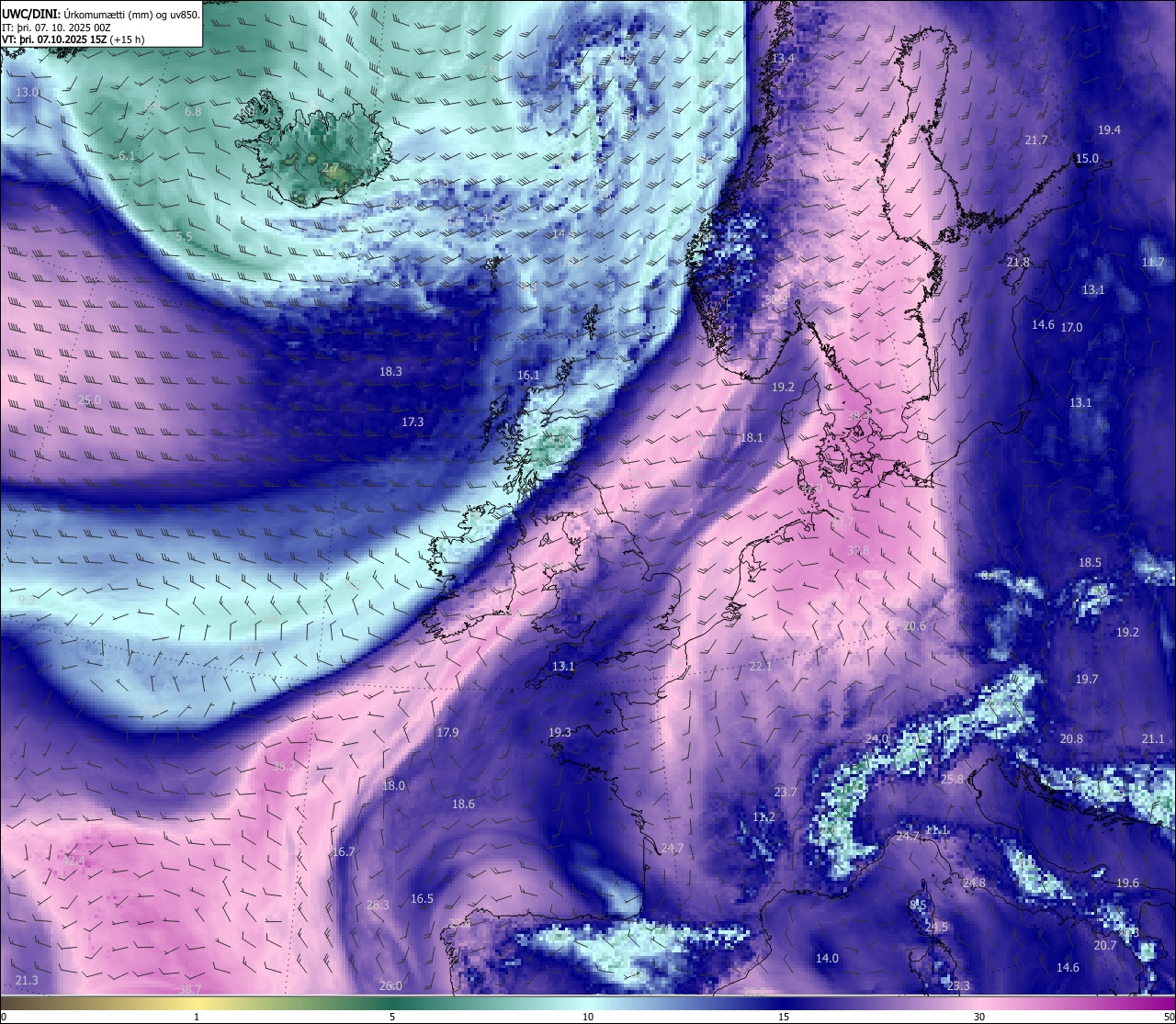Viewport: 1176px width, 1024px height.
Task: Click the 21.7 value over Finland
Action: tap(1036, 141)
